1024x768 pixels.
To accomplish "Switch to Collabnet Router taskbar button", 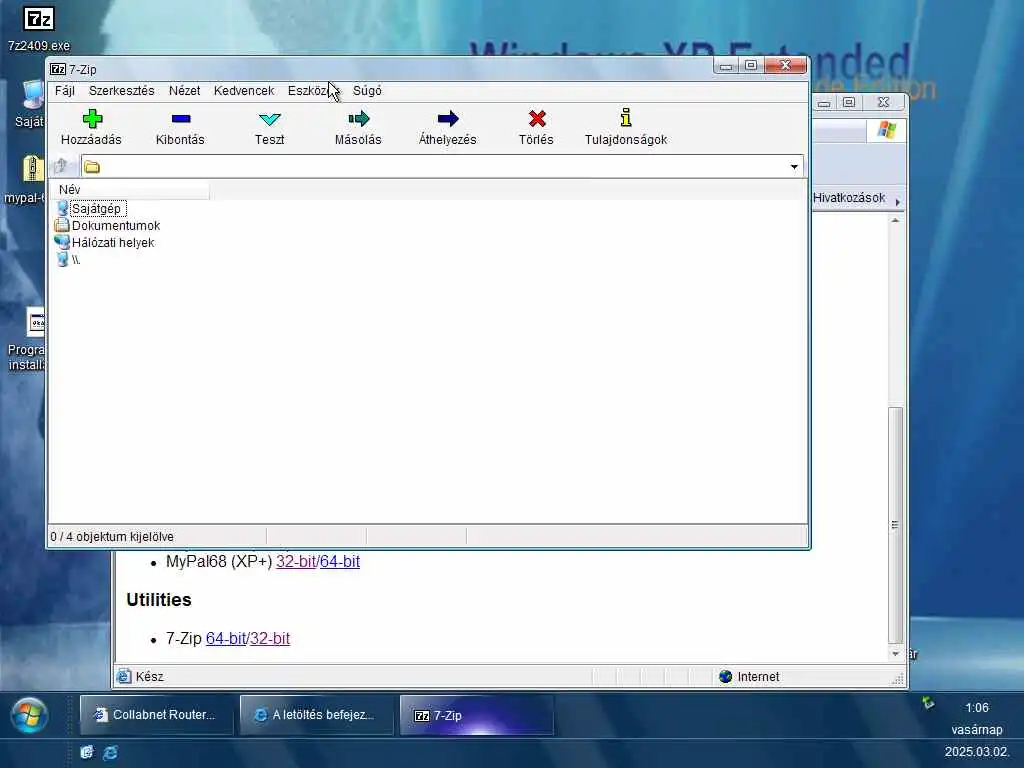I will tap(156, 715).
